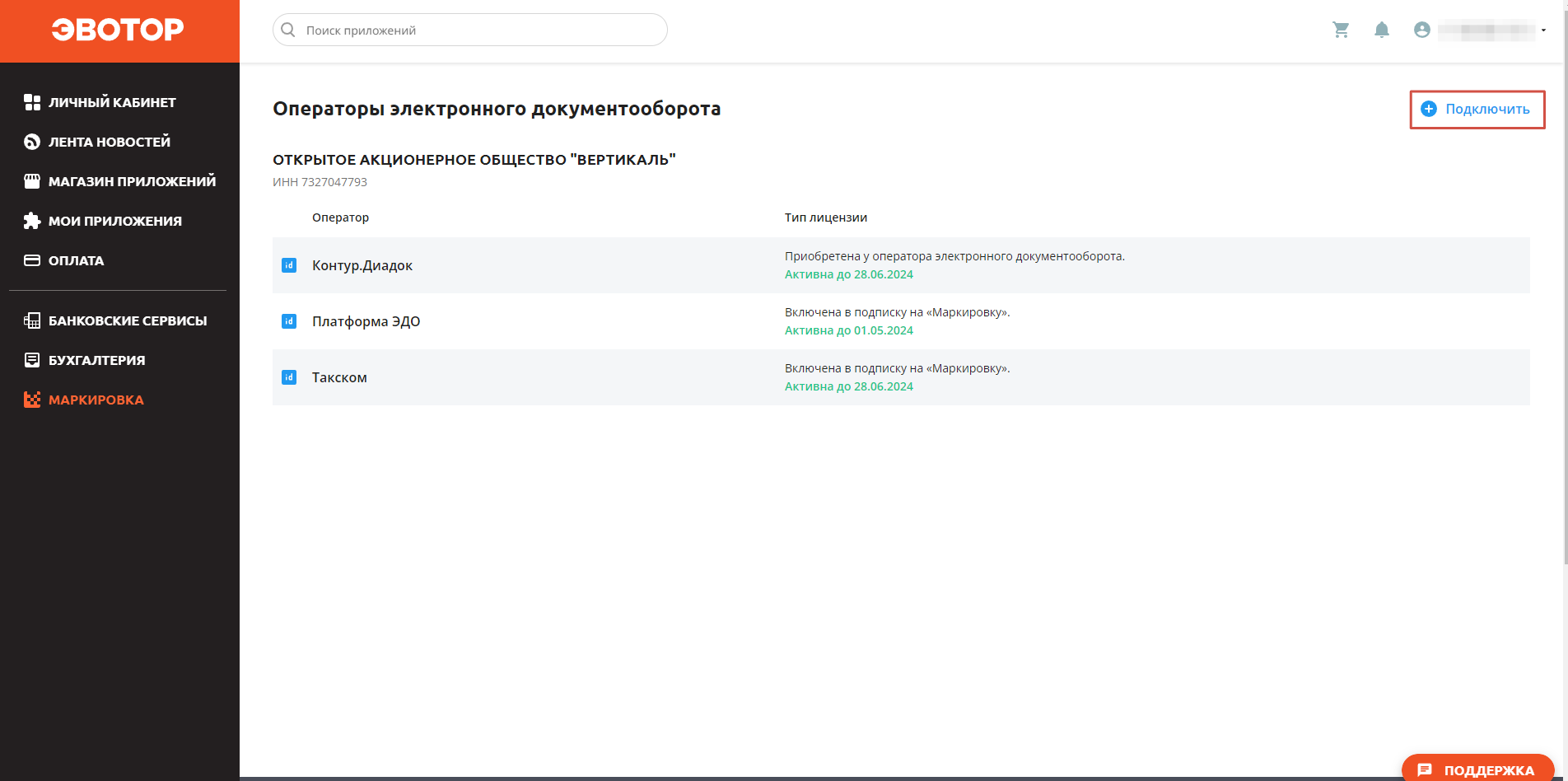Open Мои приложения menu item
This screenshot has height=781, width=1568.
(x=115, y=221)
